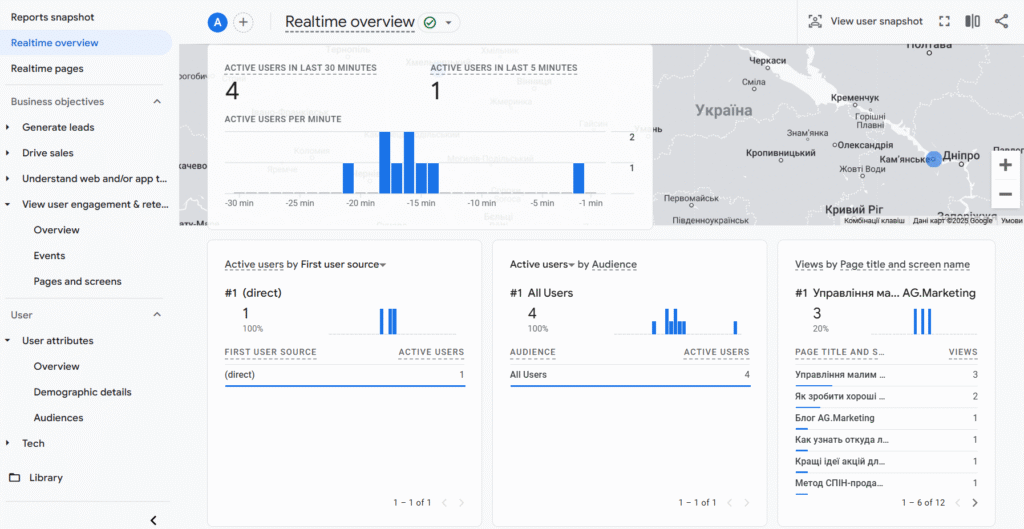The height and width of the screenshot is (529, 1024).
Task: Click Active users in last 30 minutes label
Action: tap(300, 68)
